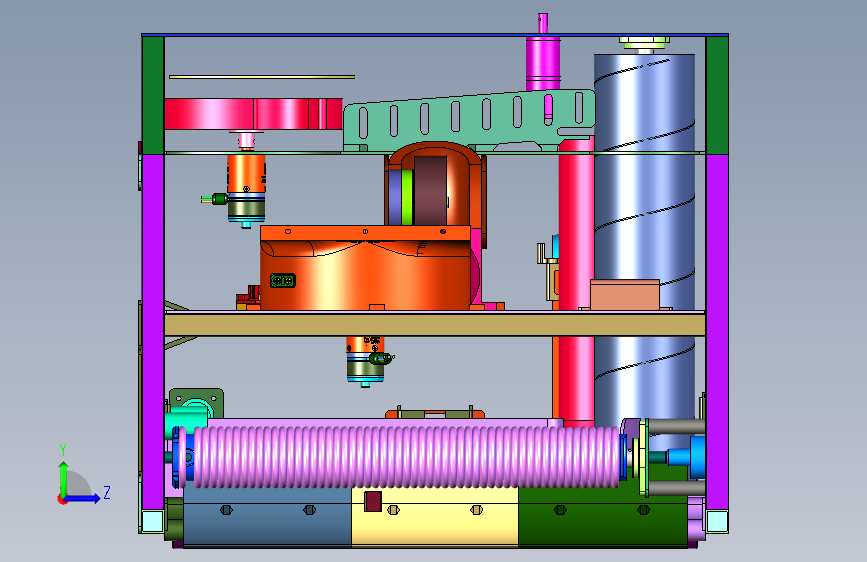This screenshot has width=867, height=562.
Task: Click the red origin ball of the coordinate triad
Action: pos(62,499)
